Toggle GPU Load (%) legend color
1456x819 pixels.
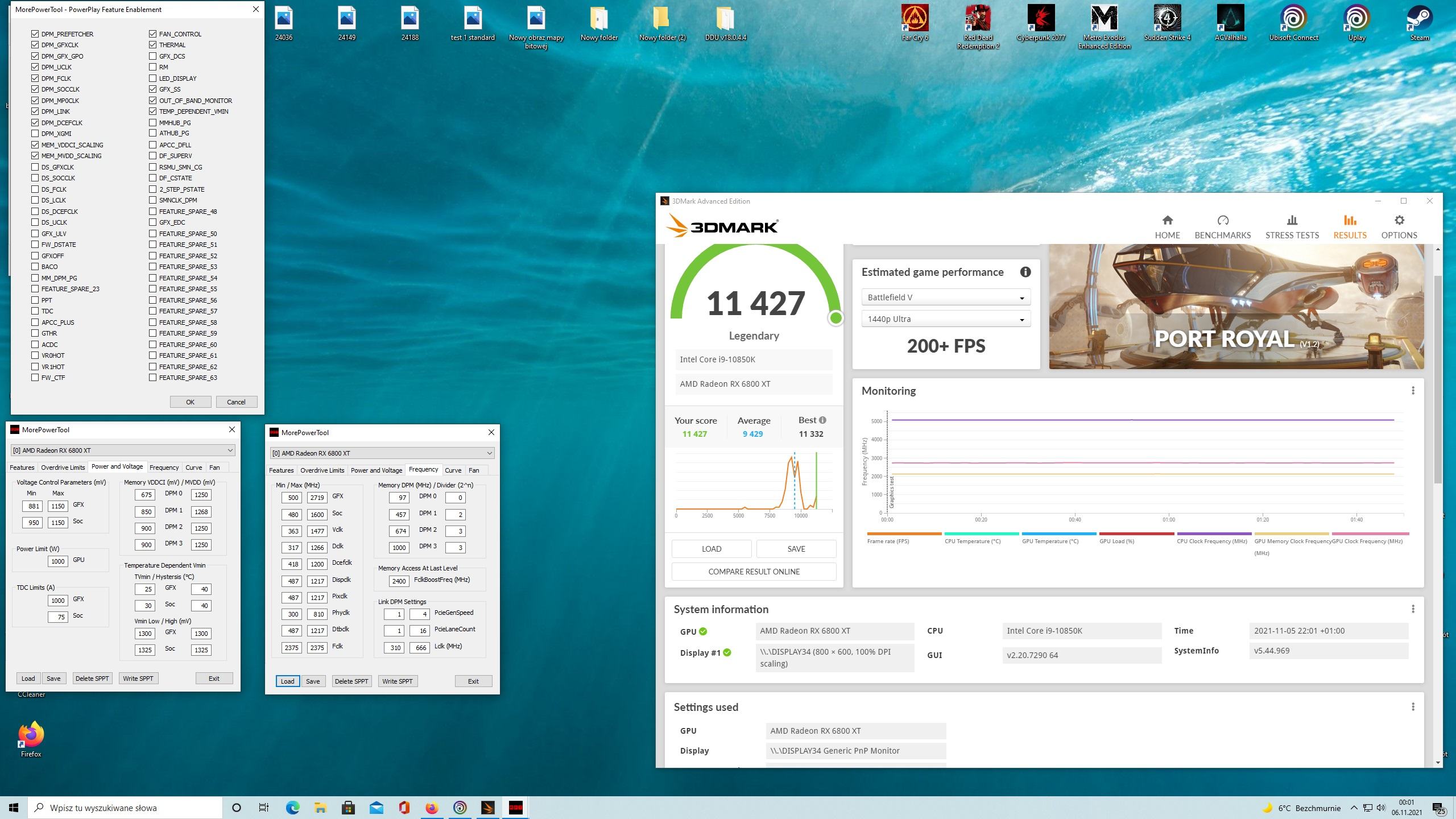[x=1136, y=534]
